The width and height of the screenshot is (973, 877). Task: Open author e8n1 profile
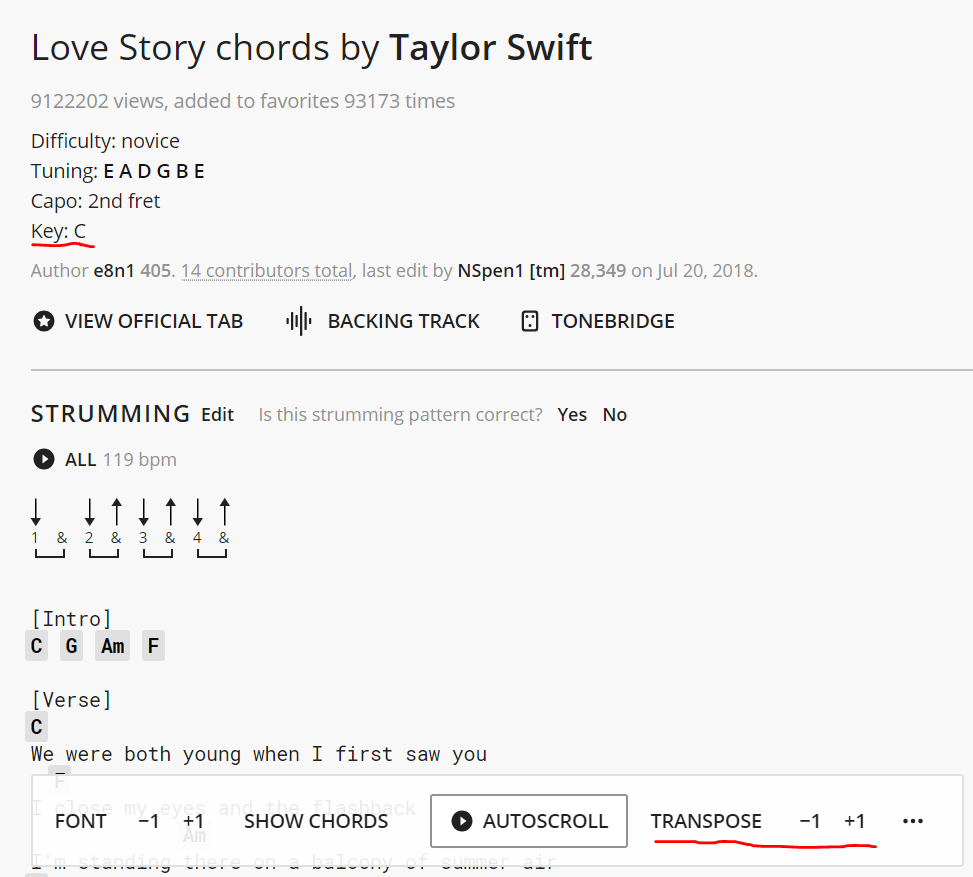(x=114, y=271)
